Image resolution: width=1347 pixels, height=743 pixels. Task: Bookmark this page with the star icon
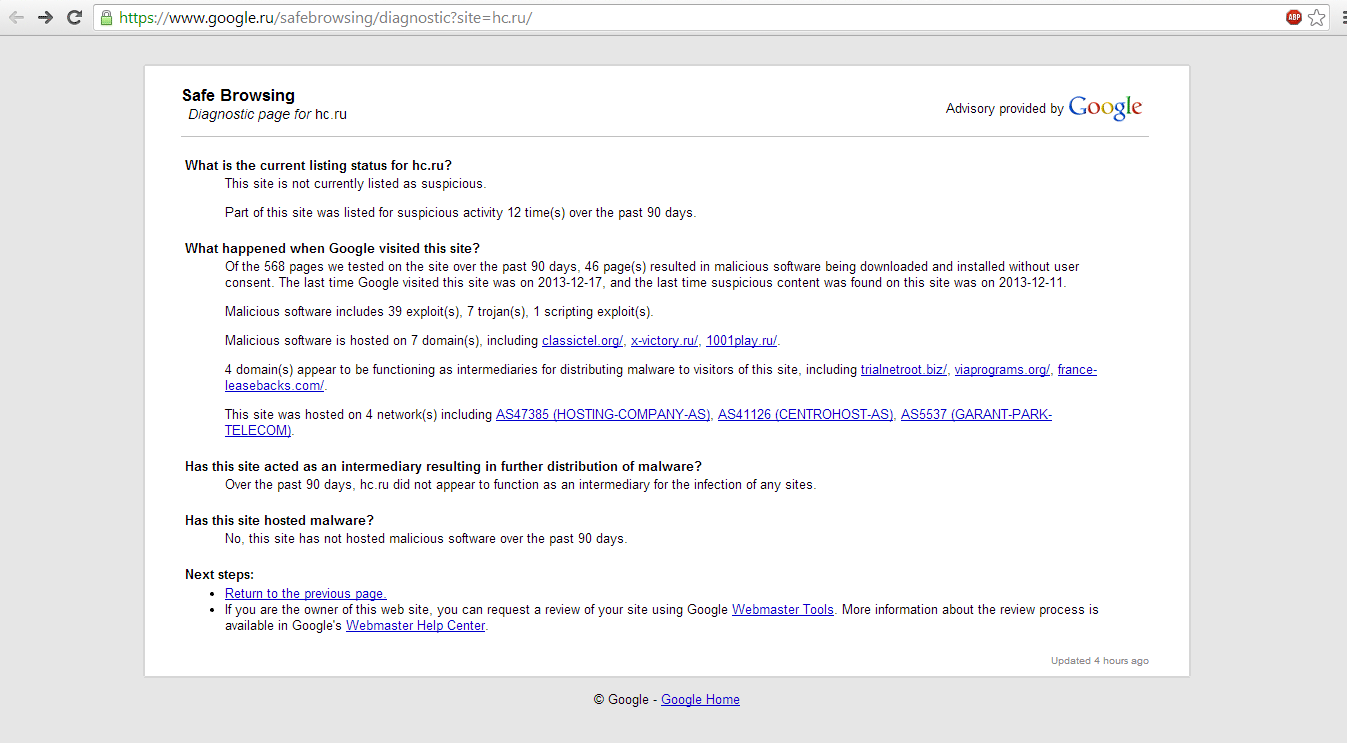coord(1317,17)
